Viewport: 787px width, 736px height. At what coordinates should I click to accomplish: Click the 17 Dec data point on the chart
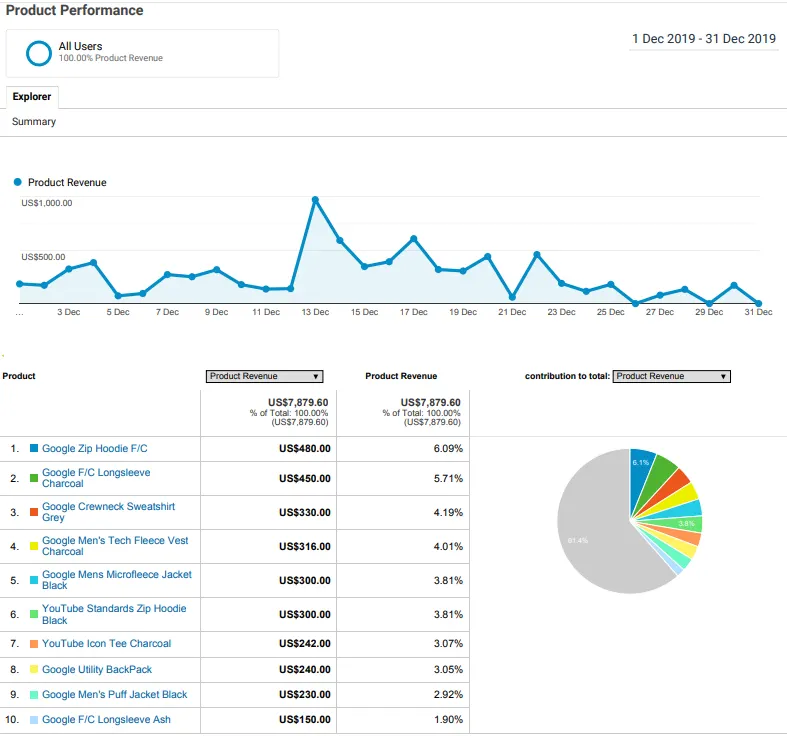(x=414, y=238)
